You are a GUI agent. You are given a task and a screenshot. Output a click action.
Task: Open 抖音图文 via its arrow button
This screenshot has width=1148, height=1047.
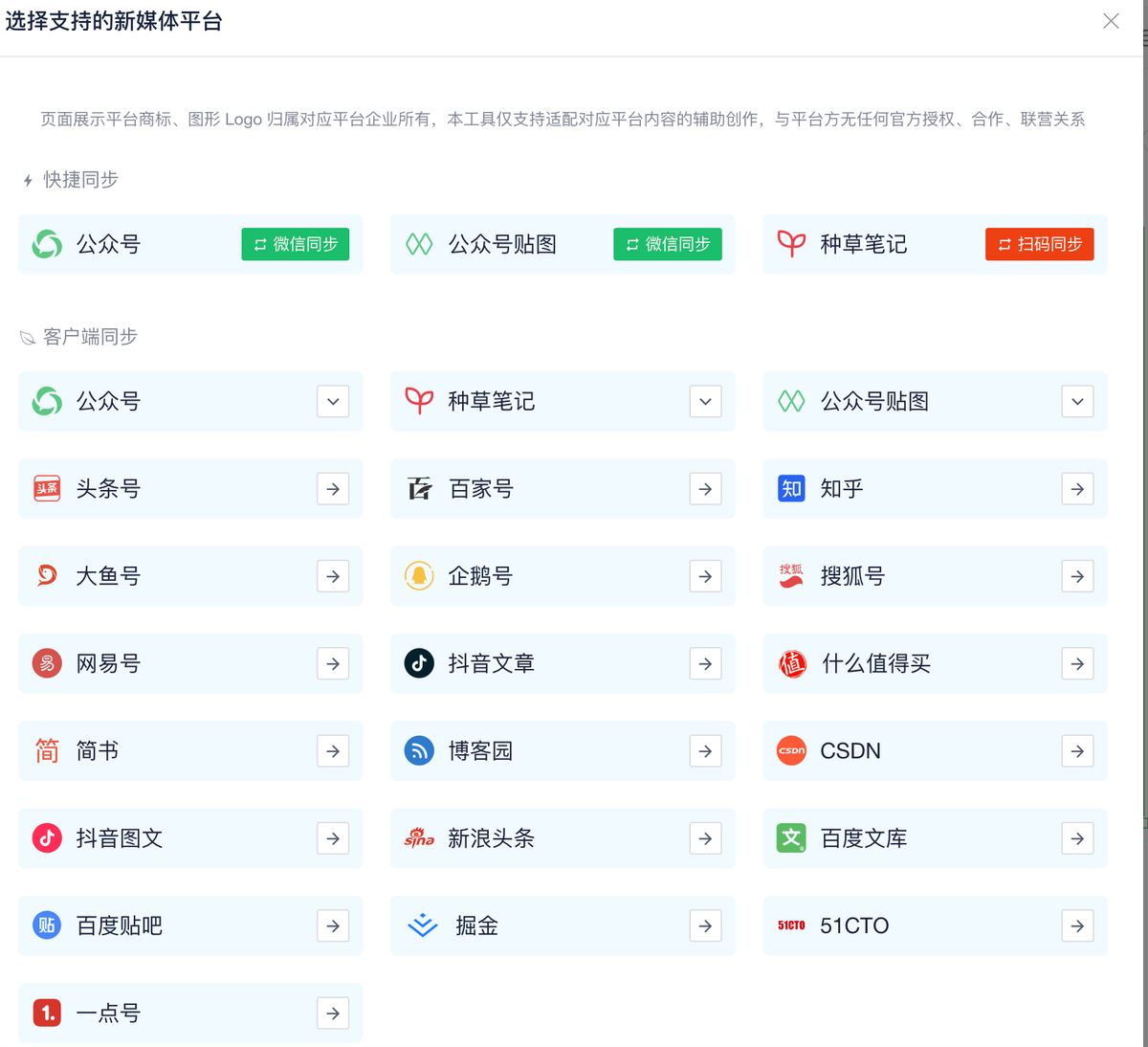[333, 838]
